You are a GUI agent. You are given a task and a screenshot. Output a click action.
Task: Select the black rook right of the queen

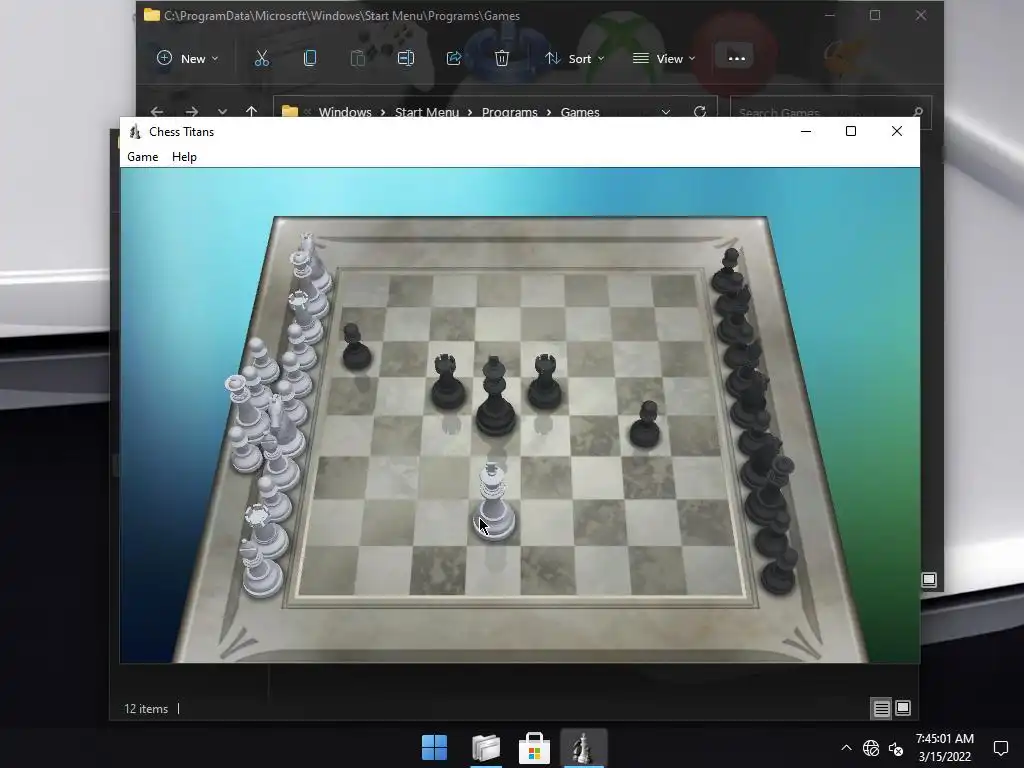pos(545,382)
